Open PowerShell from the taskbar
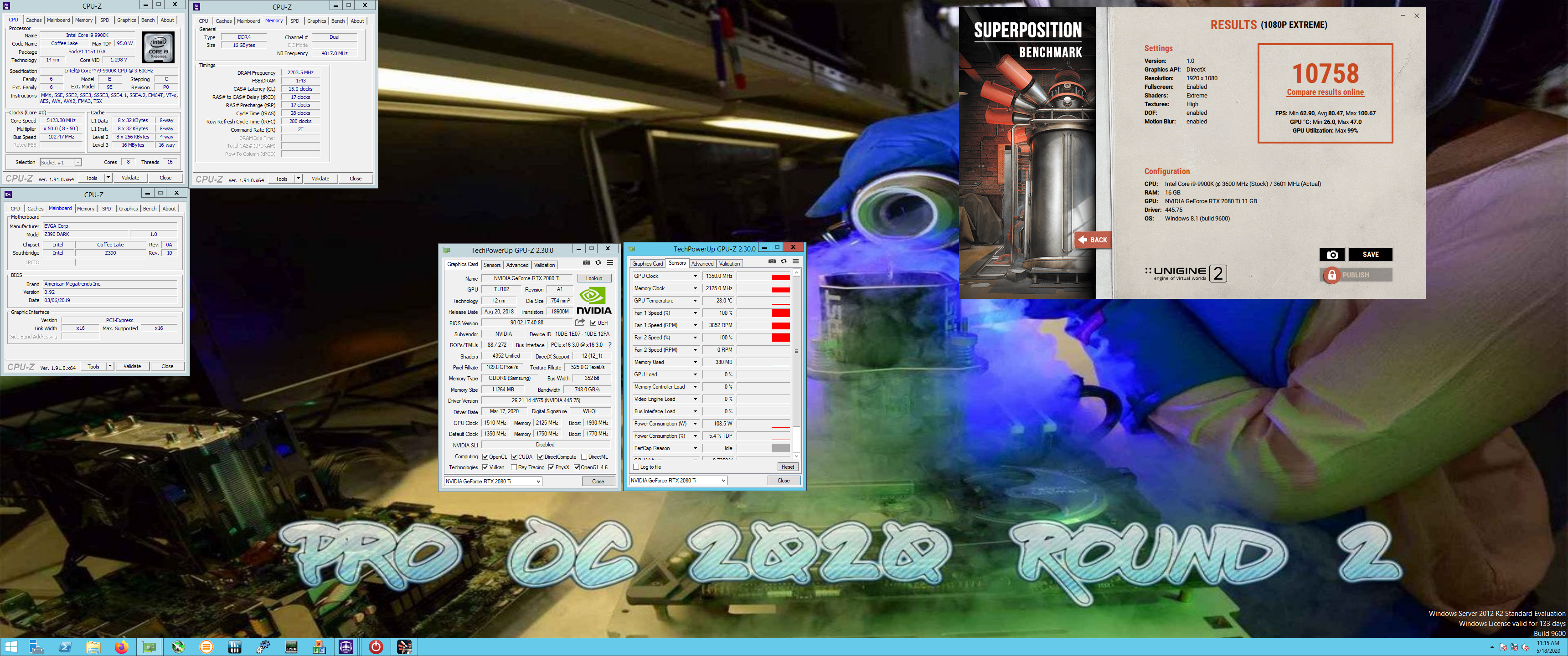The width and height of the screenshot is (1568, 656). [65, 647]
